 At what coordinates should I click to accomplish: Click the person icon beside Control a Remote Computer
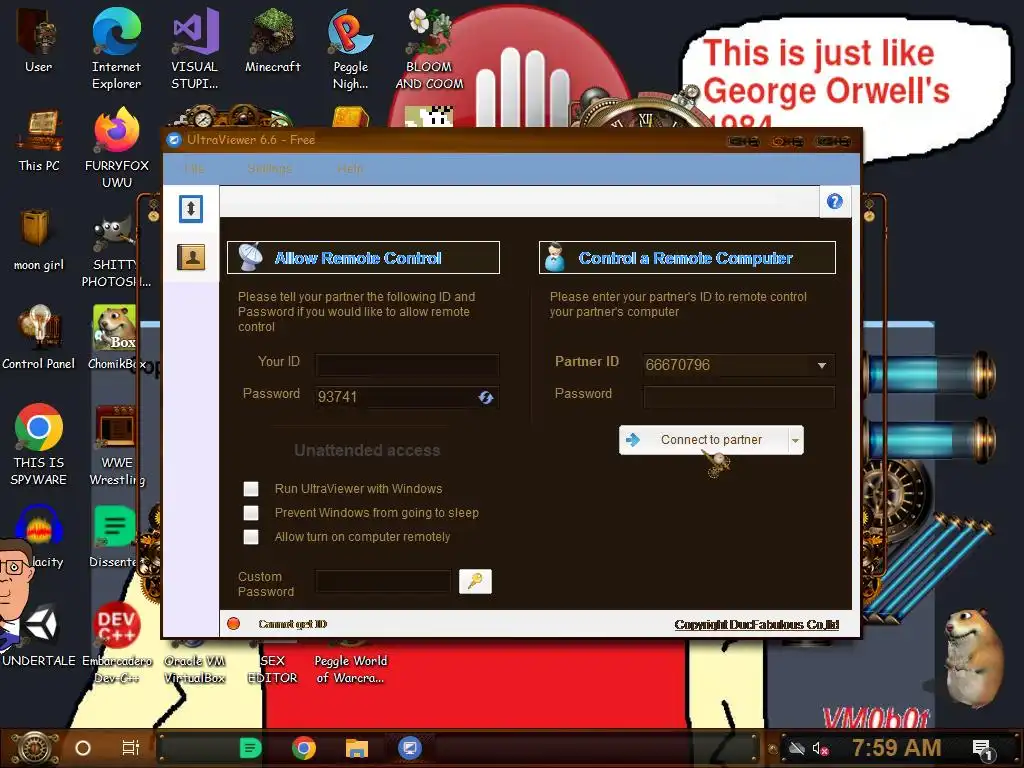click(x=554, y=257)
